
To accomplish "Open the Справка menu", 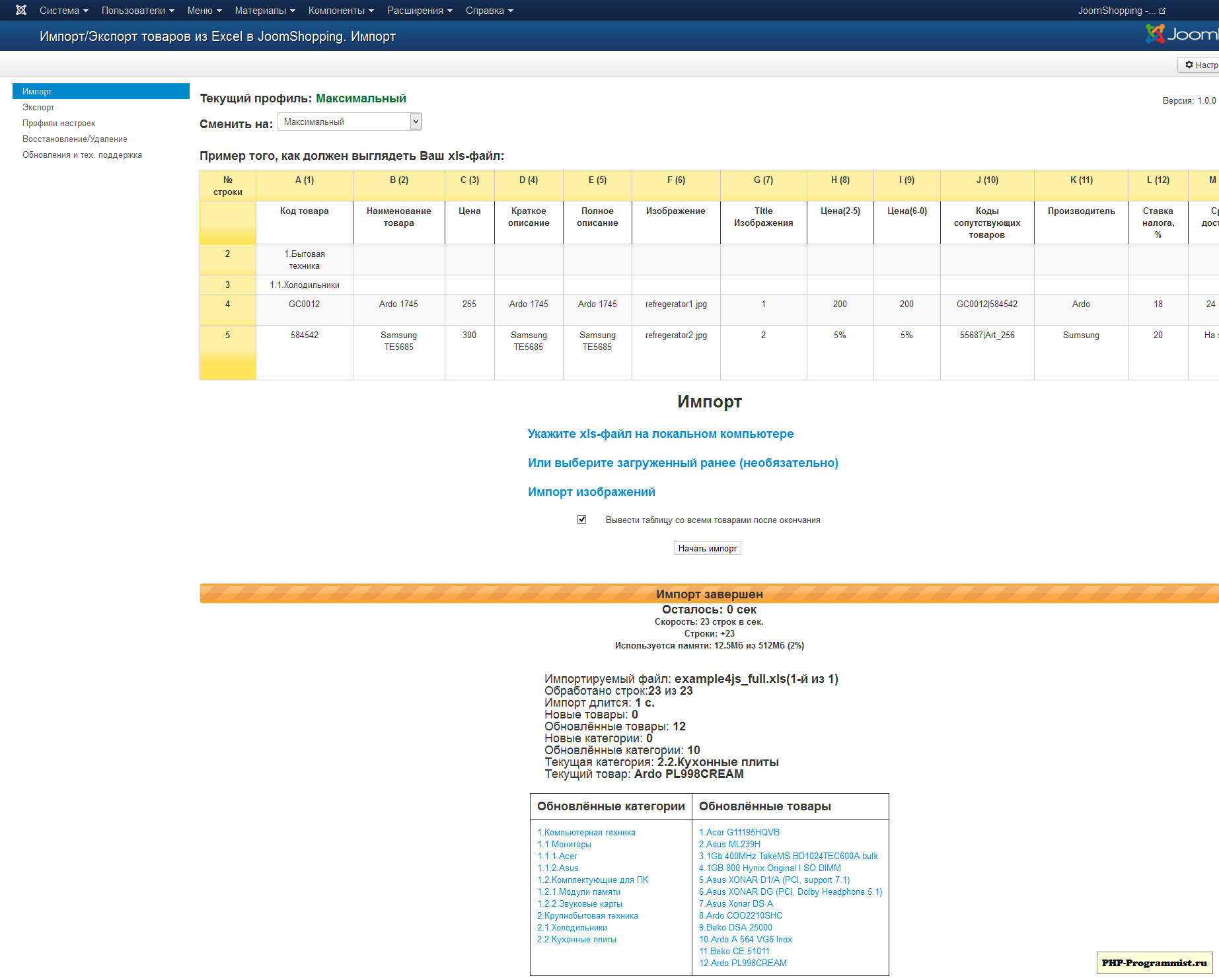I will pos(489,11).
